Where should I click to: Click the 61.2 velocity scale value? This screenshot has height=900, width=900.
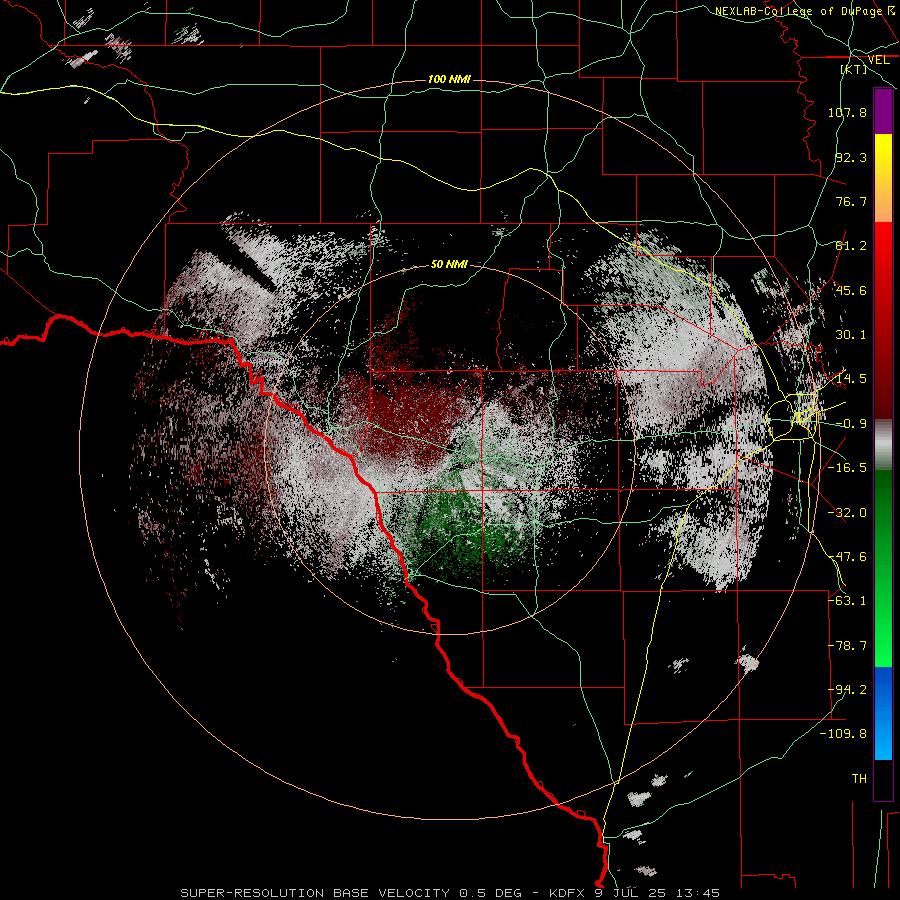tap(851, 246)
